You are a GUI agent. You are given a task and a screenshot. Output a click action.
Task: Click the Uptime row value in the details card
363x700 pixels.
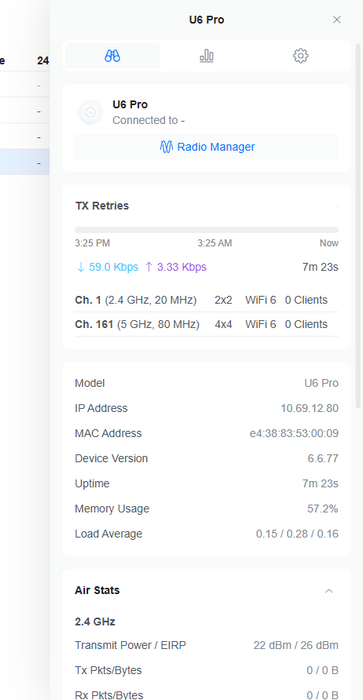coord(320,483)
